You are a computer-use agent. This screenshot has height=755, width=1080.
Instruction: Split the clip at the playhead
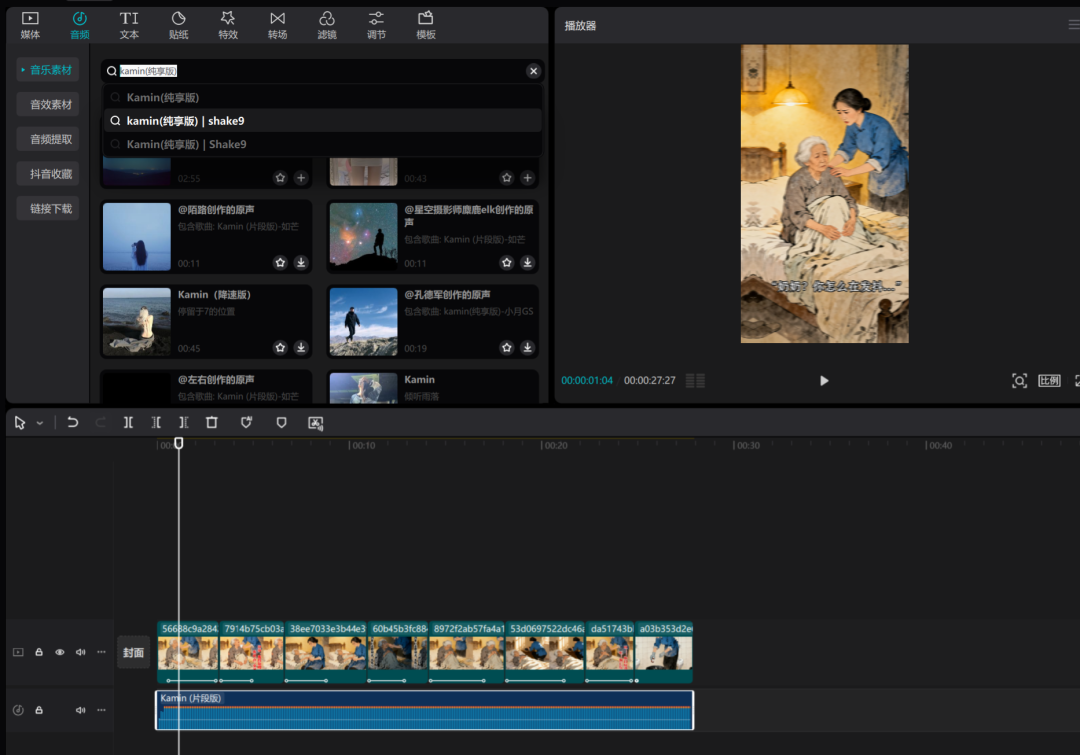pyautogui.click(x=128, y=422)
